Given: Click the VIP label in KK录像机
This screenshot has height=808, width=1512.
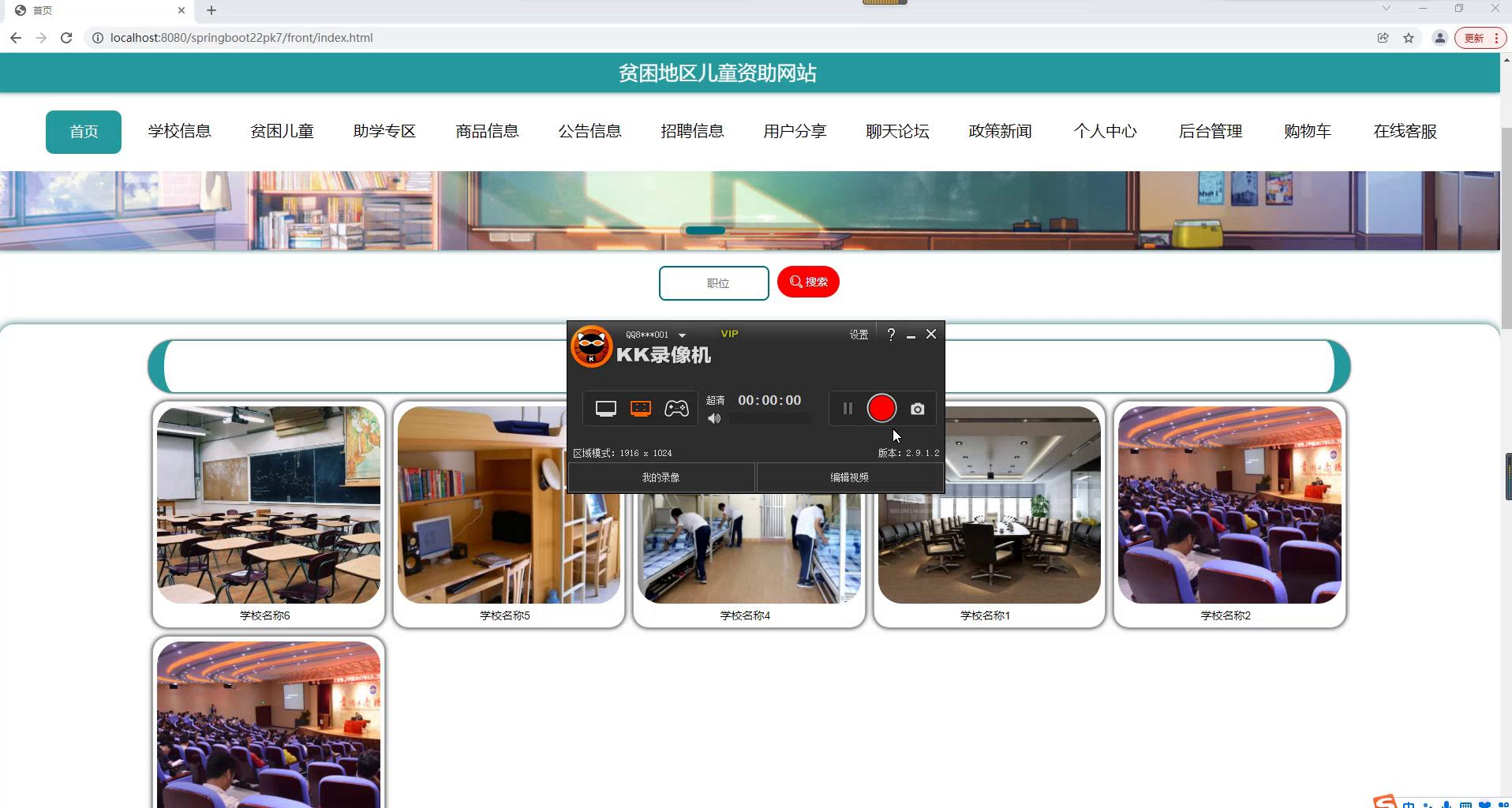Looking at the screenshot, I should point(729,334).
